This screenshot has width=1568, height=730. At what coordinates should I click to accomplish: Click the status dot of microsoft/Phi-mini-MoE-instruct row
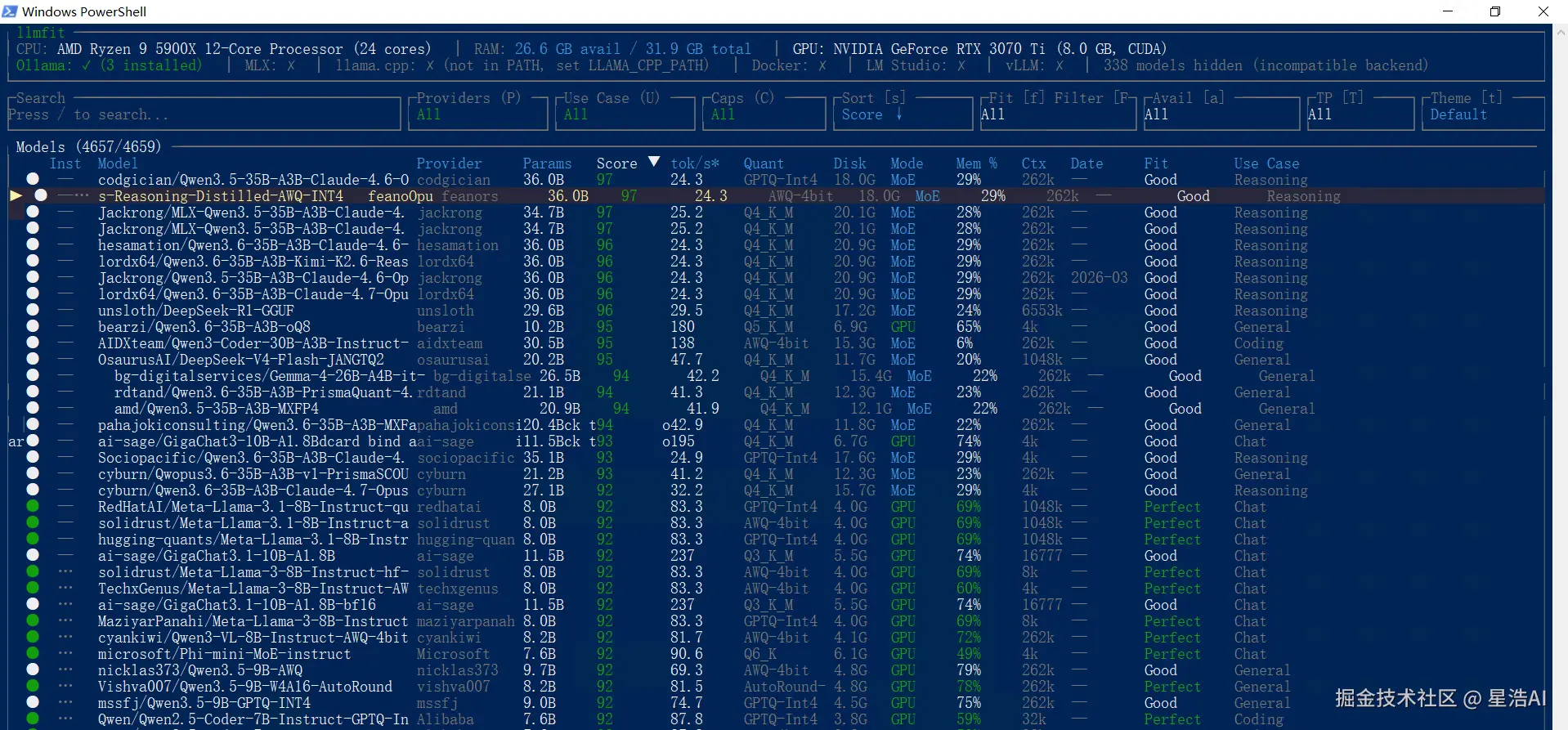[x=33, y=653]
